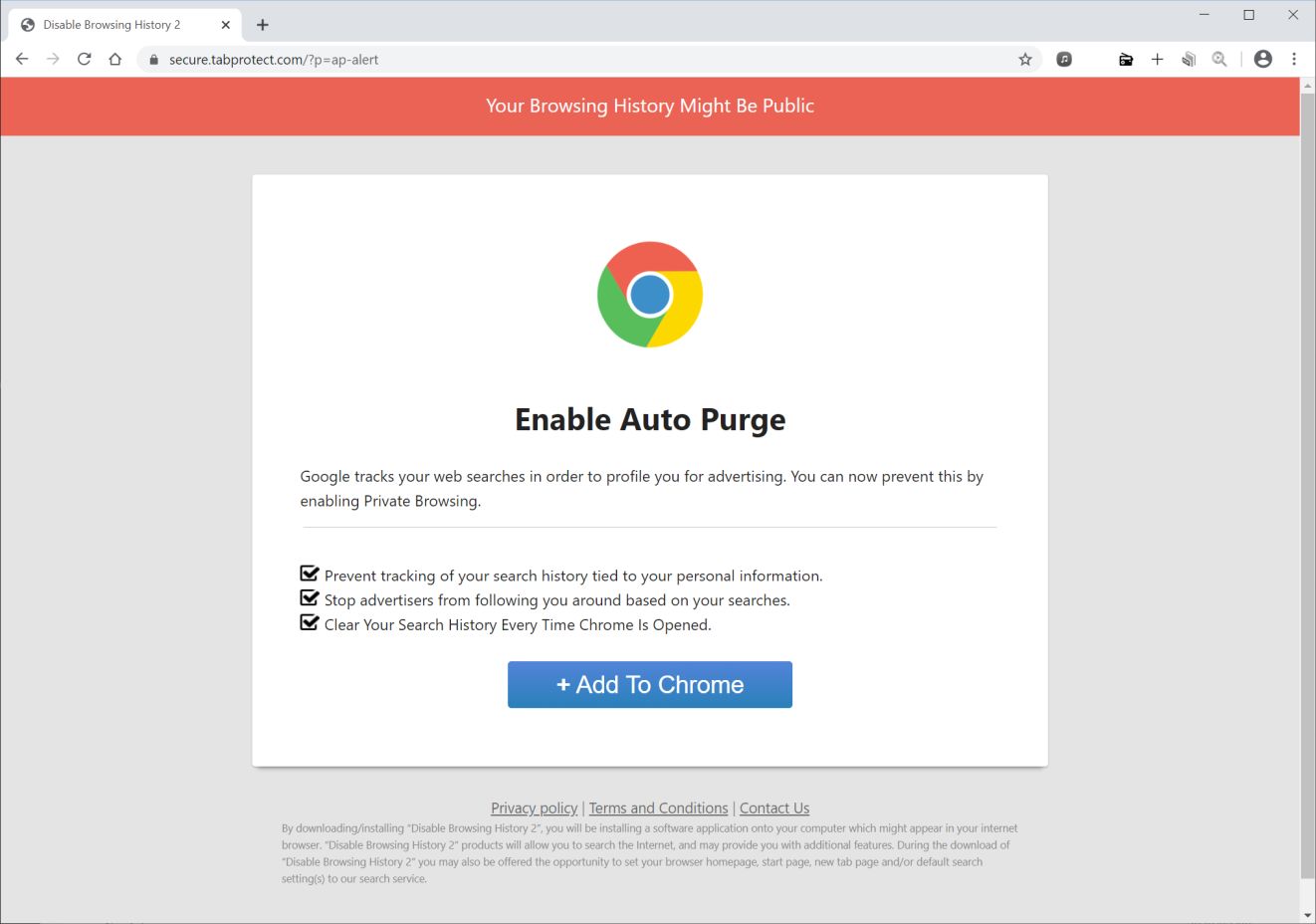Viewport: 1316px width, 924px height.
Task: Go to the browser home page
Action: coord(115,59)
